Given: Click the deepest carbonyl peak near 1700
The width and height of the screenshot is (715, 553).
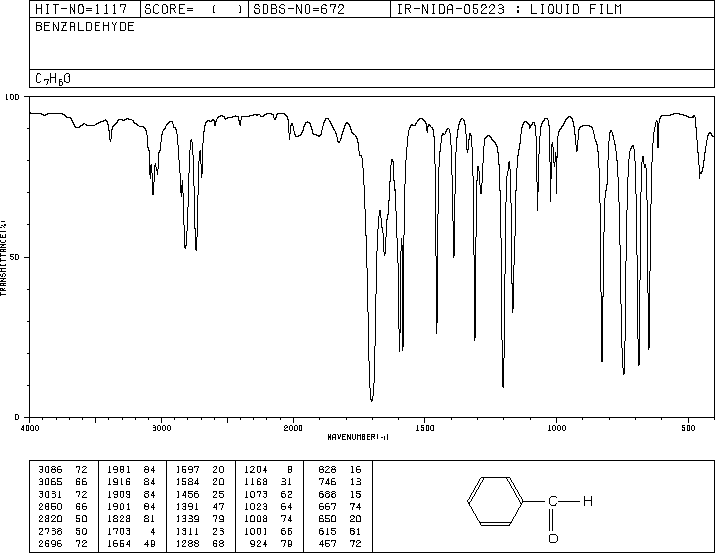Looking at the screenshot, I should click(x=372, y=398).
